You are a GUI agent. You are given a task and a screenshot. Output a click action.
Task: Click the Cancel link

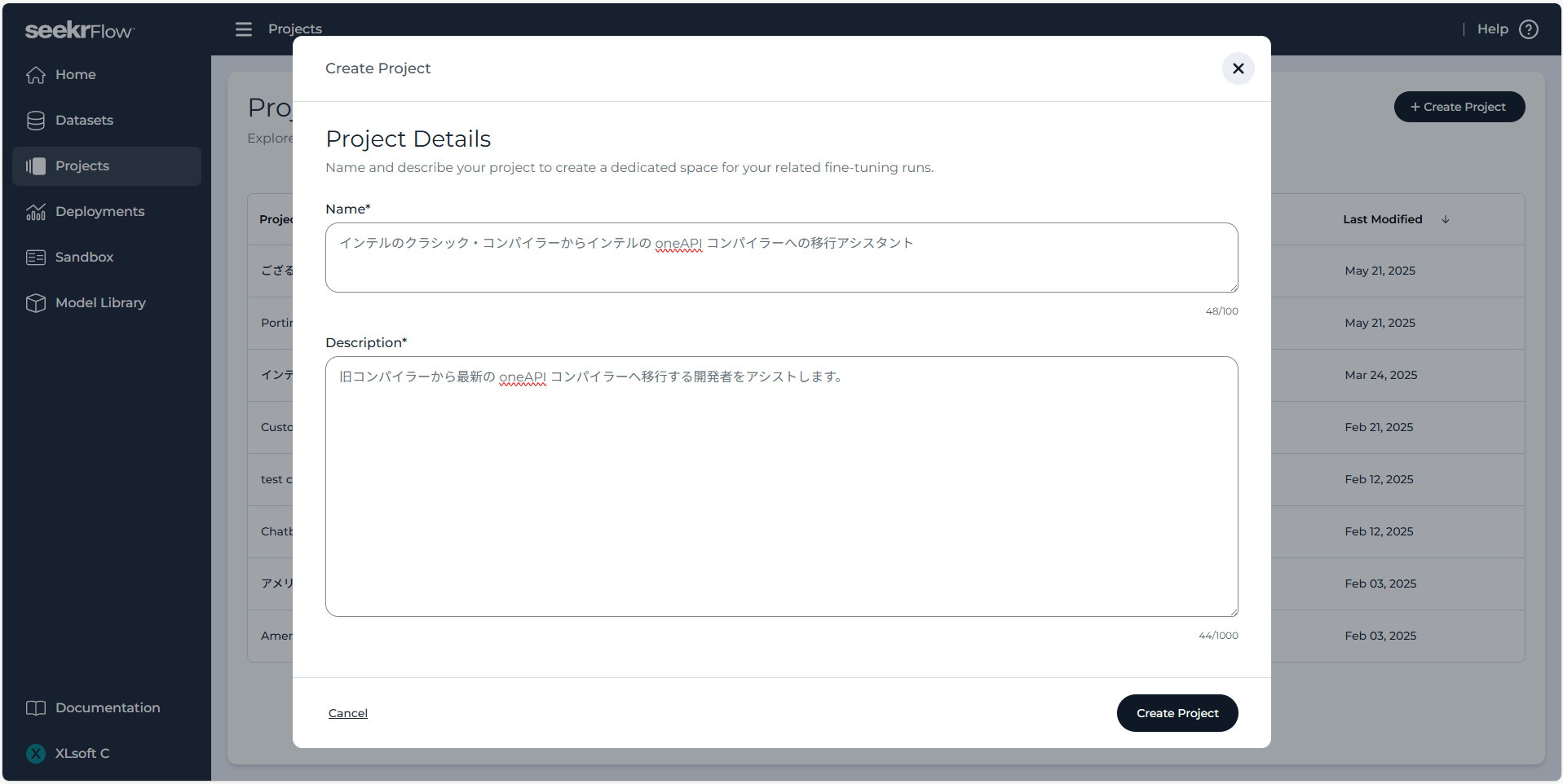(348, 713)
